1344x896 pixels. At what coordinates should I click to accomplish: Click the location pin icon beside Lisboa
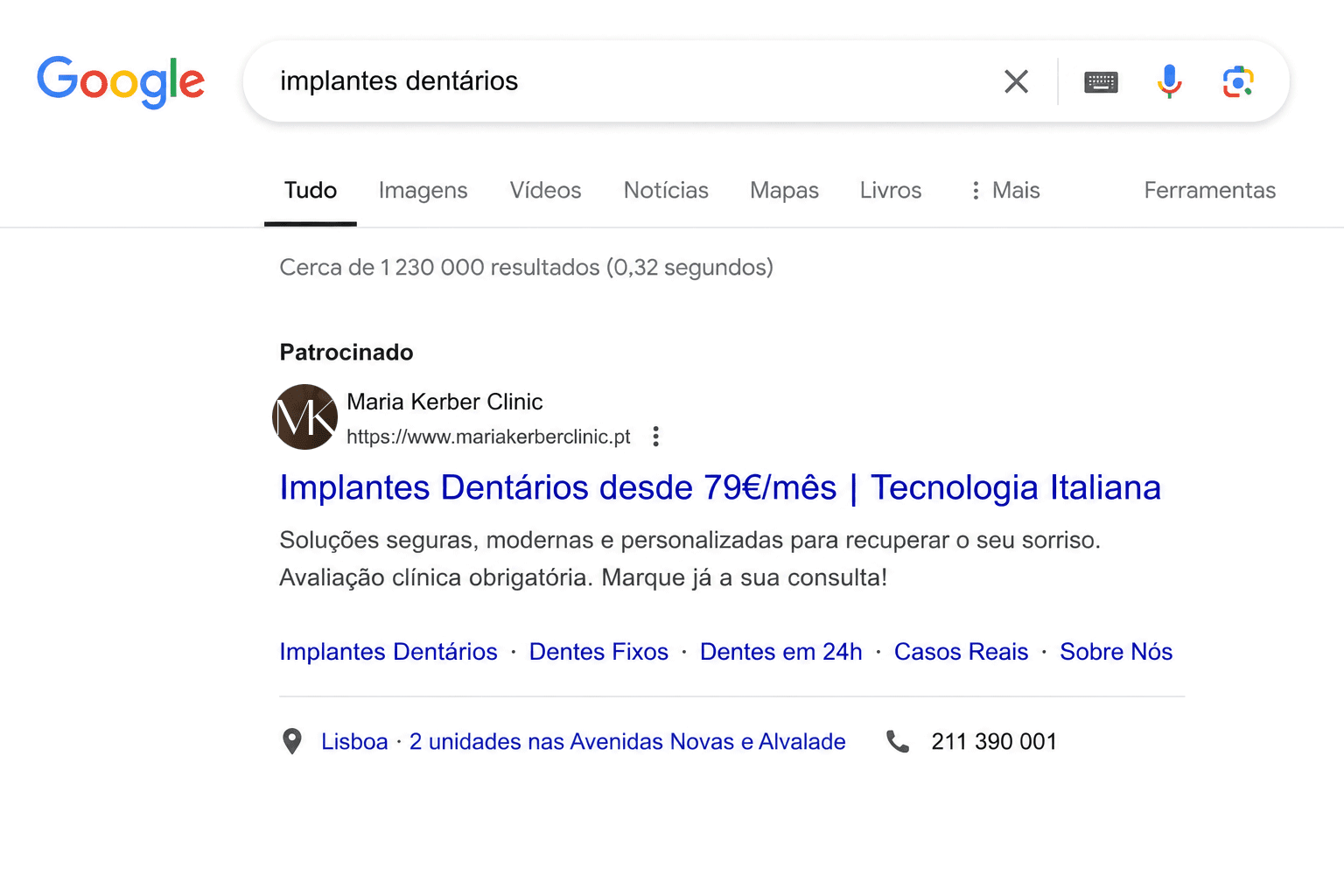(292, 742)
